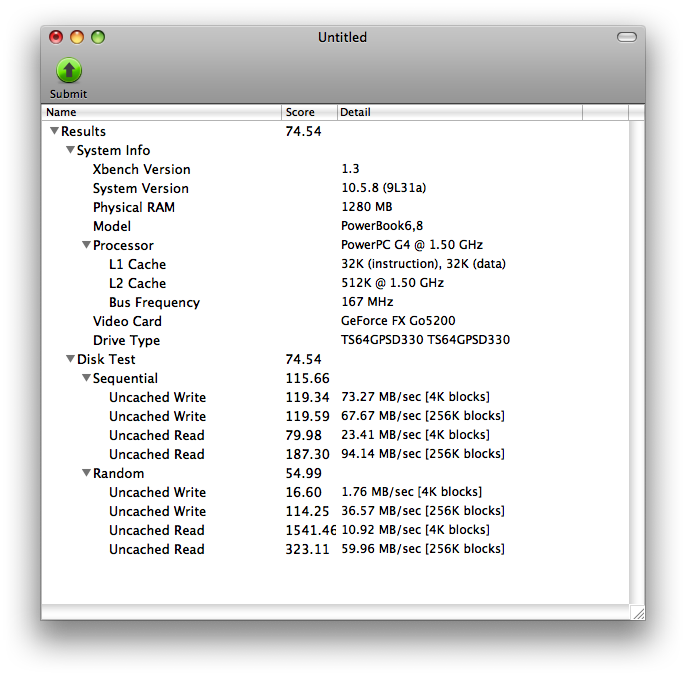Image resolution: width=686 pixels, height=676 pixels.
Task: Click the Results score 74.54
Action: [x=303, y=131]
